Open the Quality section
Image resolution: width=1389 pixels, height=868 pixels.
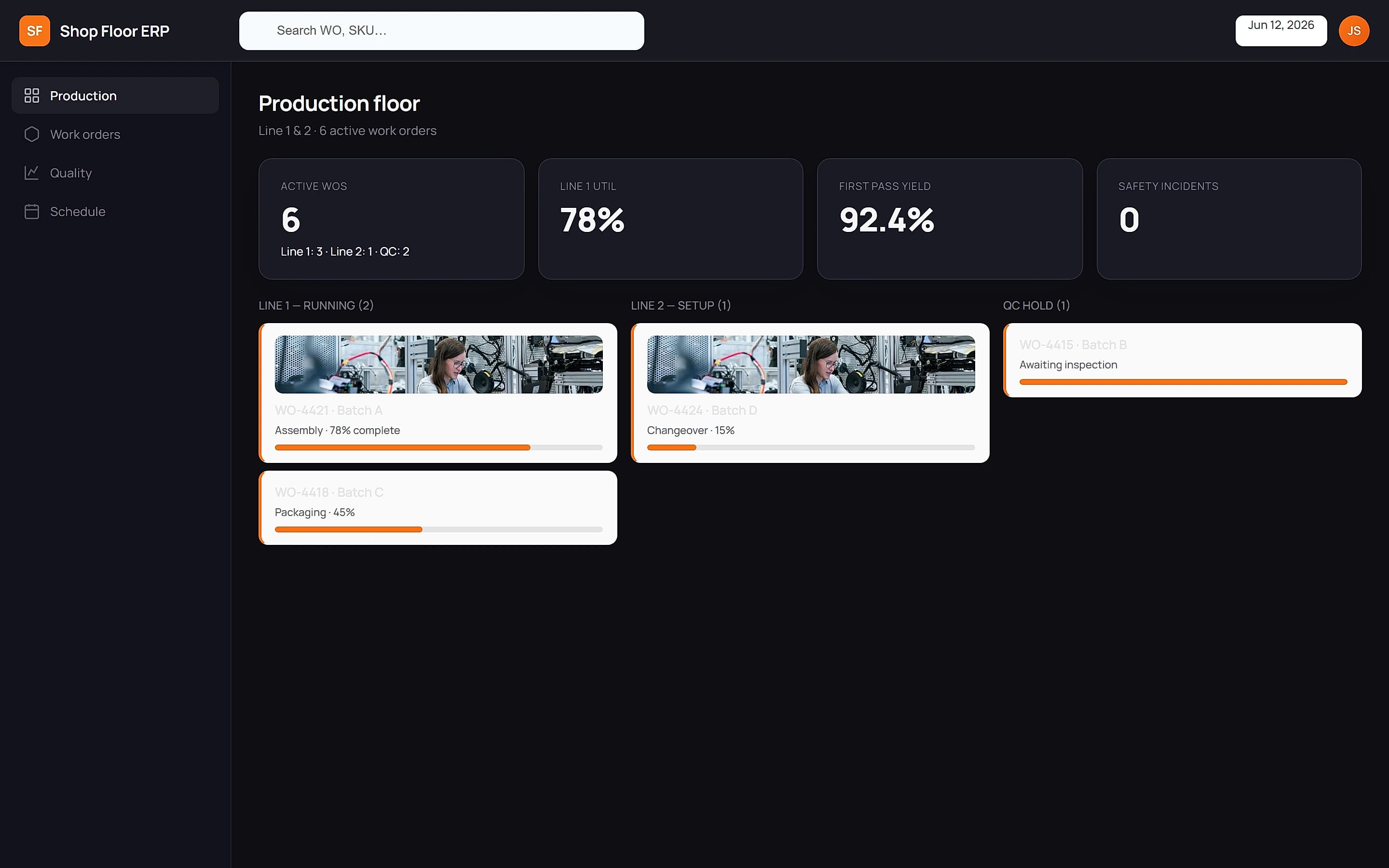[x=115, y=172]
